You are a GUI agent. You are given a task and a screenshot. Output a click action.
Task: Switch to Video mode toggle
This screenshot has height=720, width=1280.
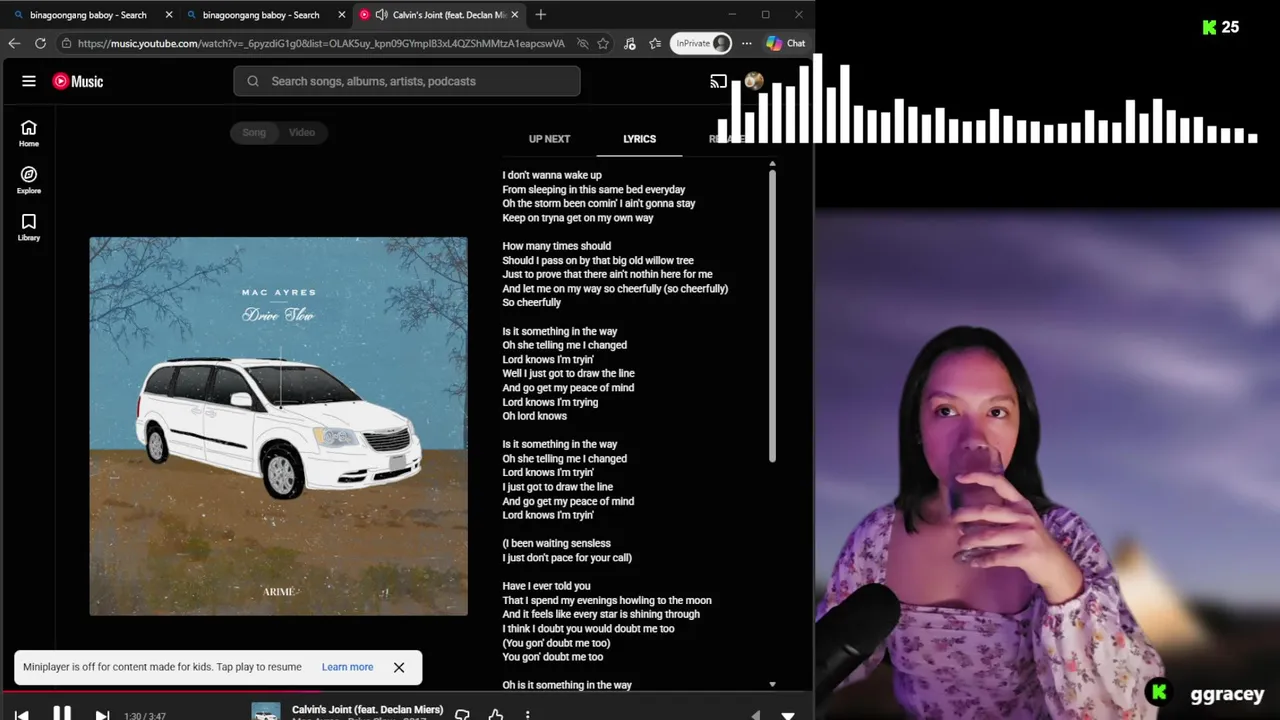[302, 132]
